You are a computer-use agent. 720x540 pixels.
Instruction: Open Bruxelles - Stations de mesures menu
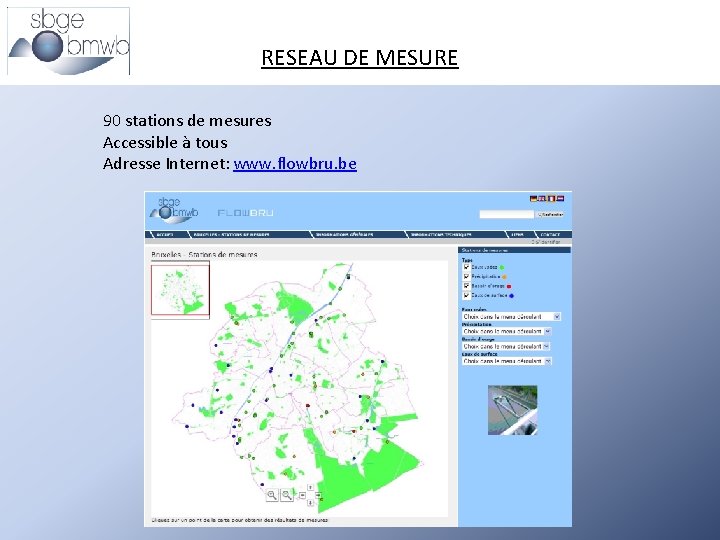click(231, 235)
